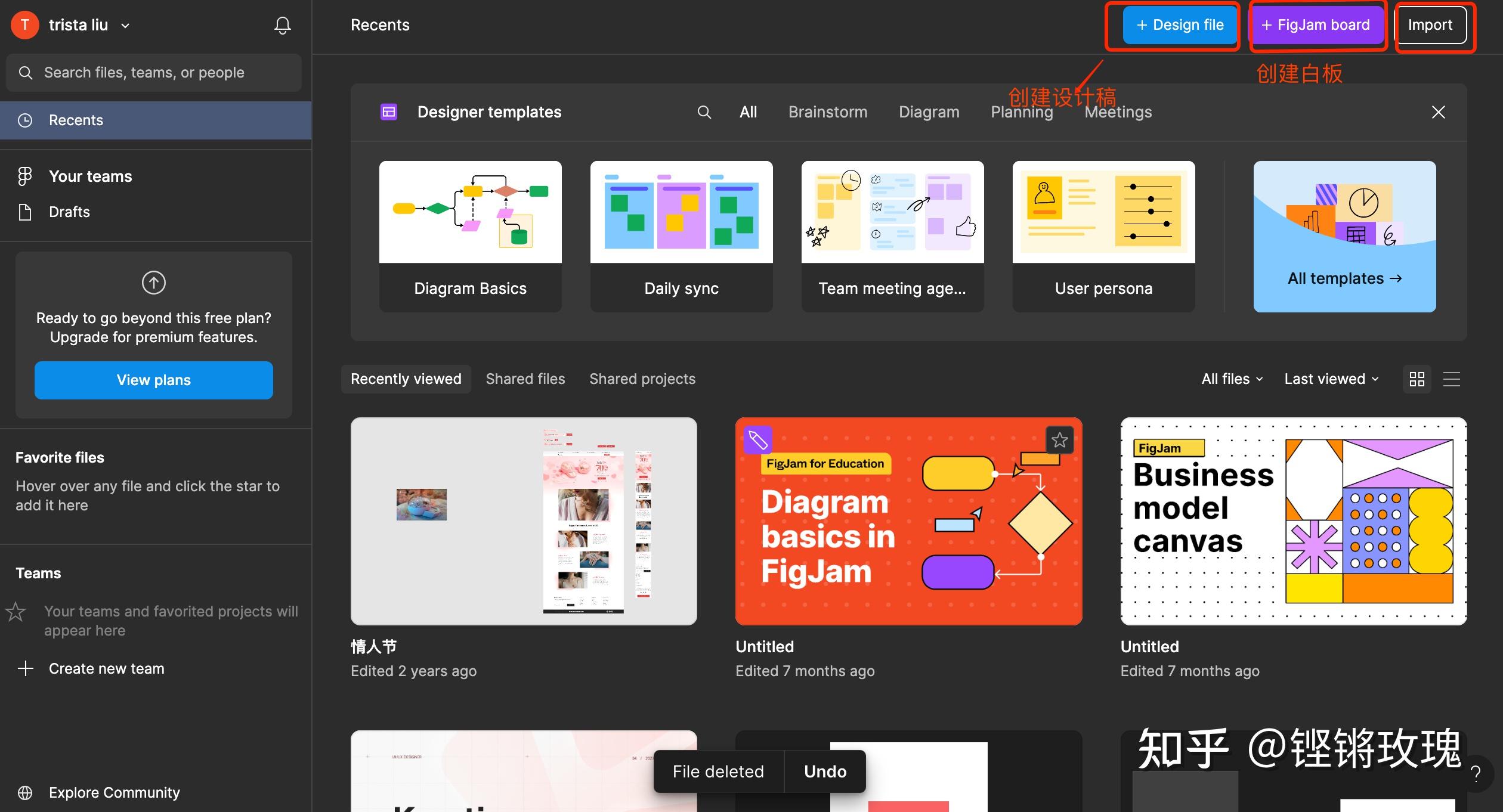Expand the trista liu account menu
1503x812 pixels.
point(125,25)
